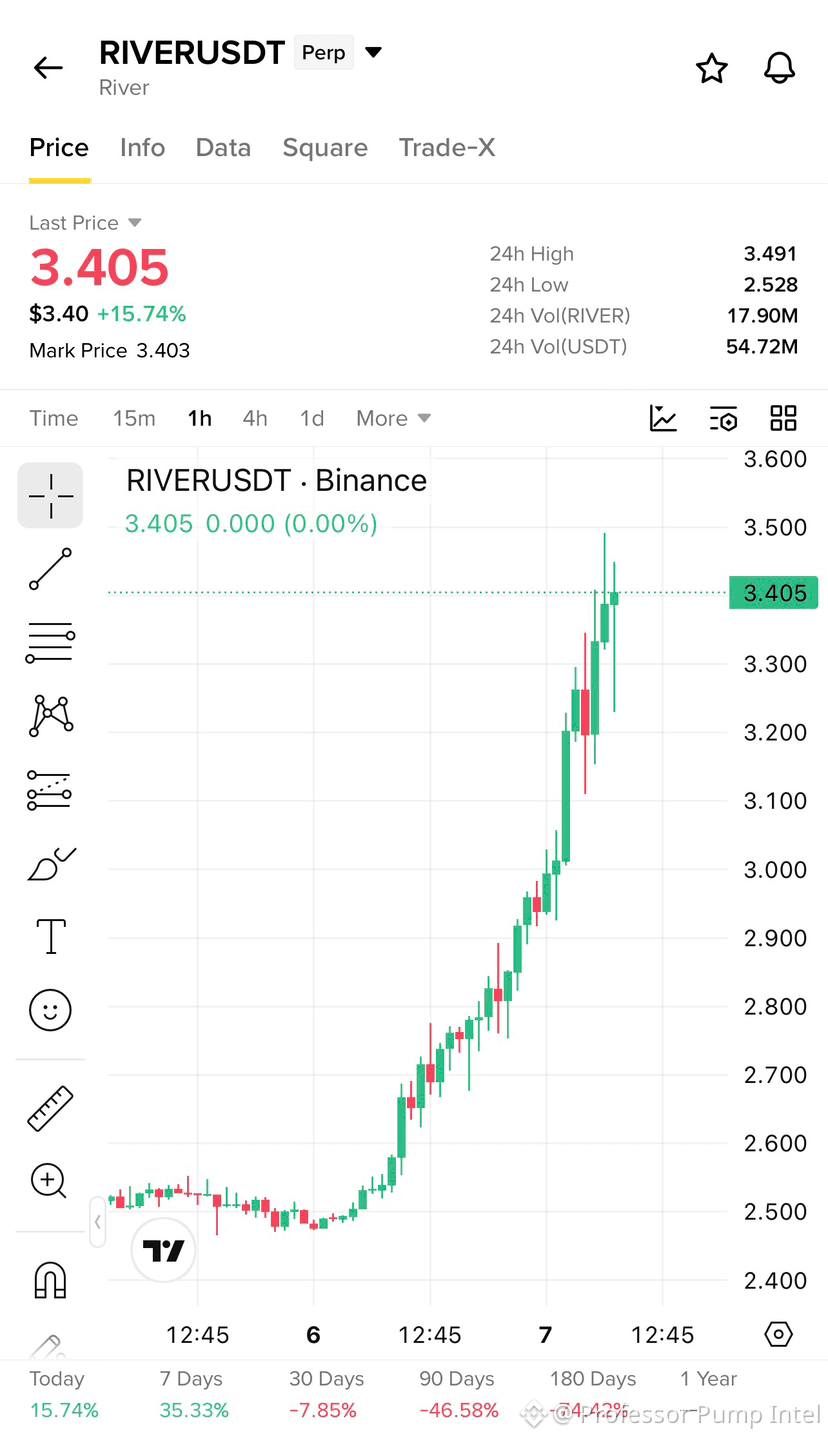The image size is (828, 1439).
Task: Select the crosshair cursor tool
Action: (x=50, y=495)
